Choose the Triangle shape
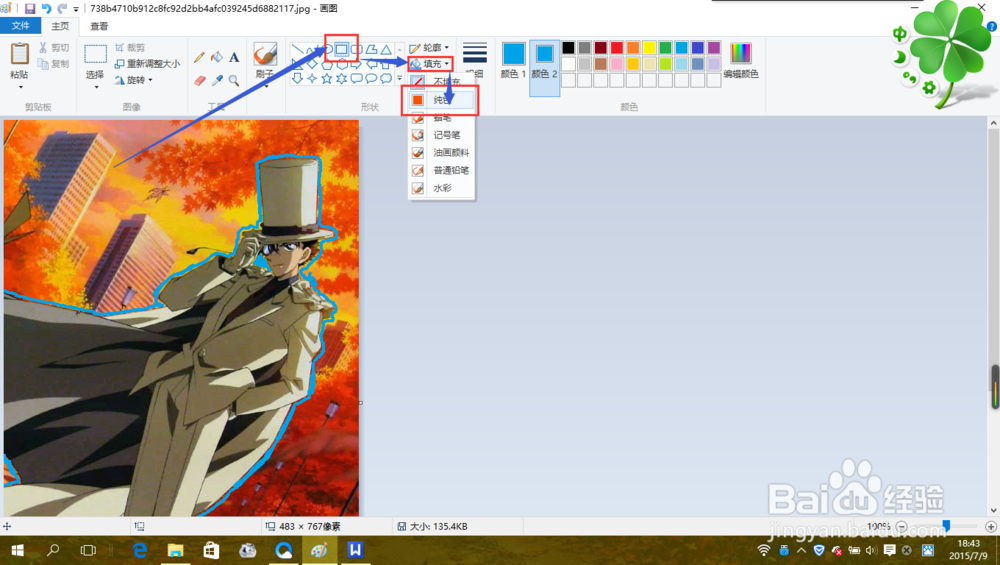 click(386, 49)
